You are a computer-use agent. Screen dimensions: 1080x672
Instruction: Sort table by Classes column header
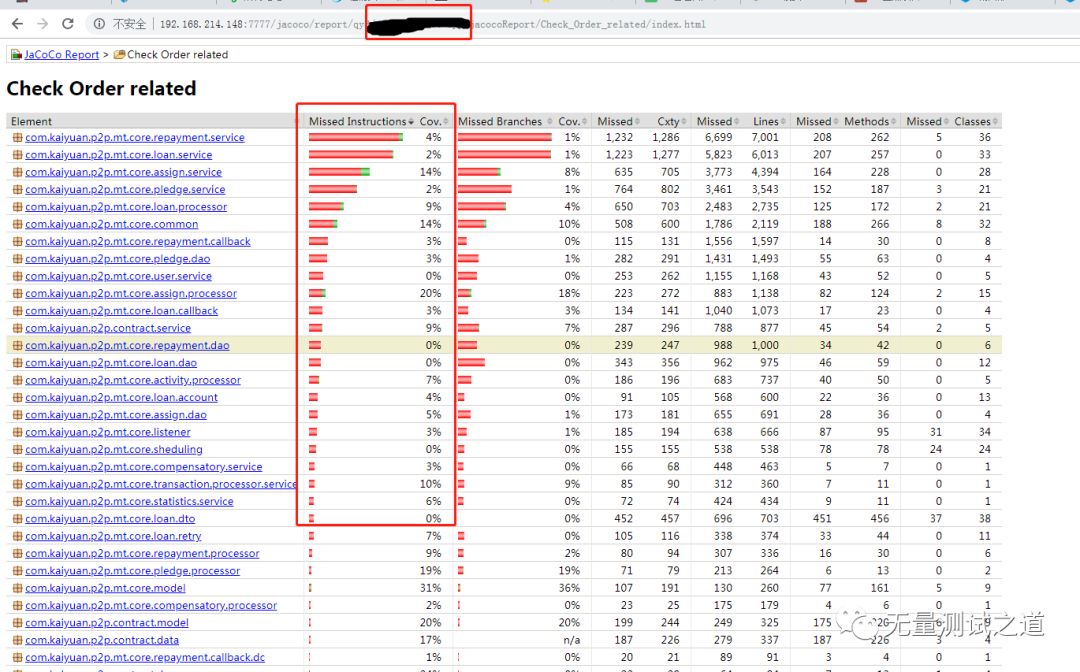(971, 121)
